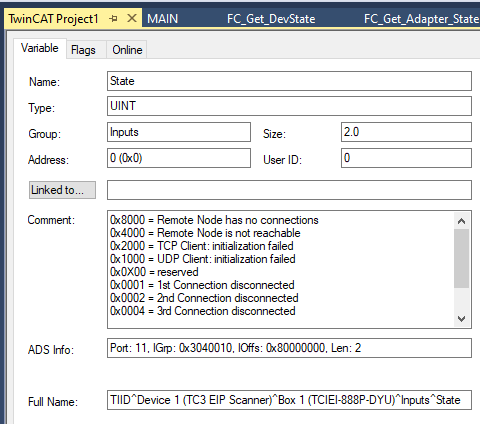Click the ADS Info field
The image size is (480, 424).
coord(289,348)
